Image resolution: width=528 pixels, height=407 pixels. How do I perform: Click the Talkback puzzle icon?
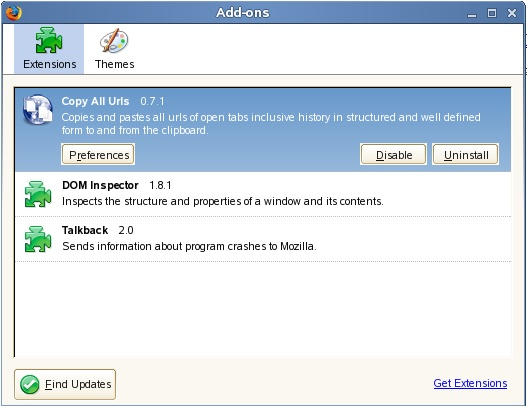[38, 239]
